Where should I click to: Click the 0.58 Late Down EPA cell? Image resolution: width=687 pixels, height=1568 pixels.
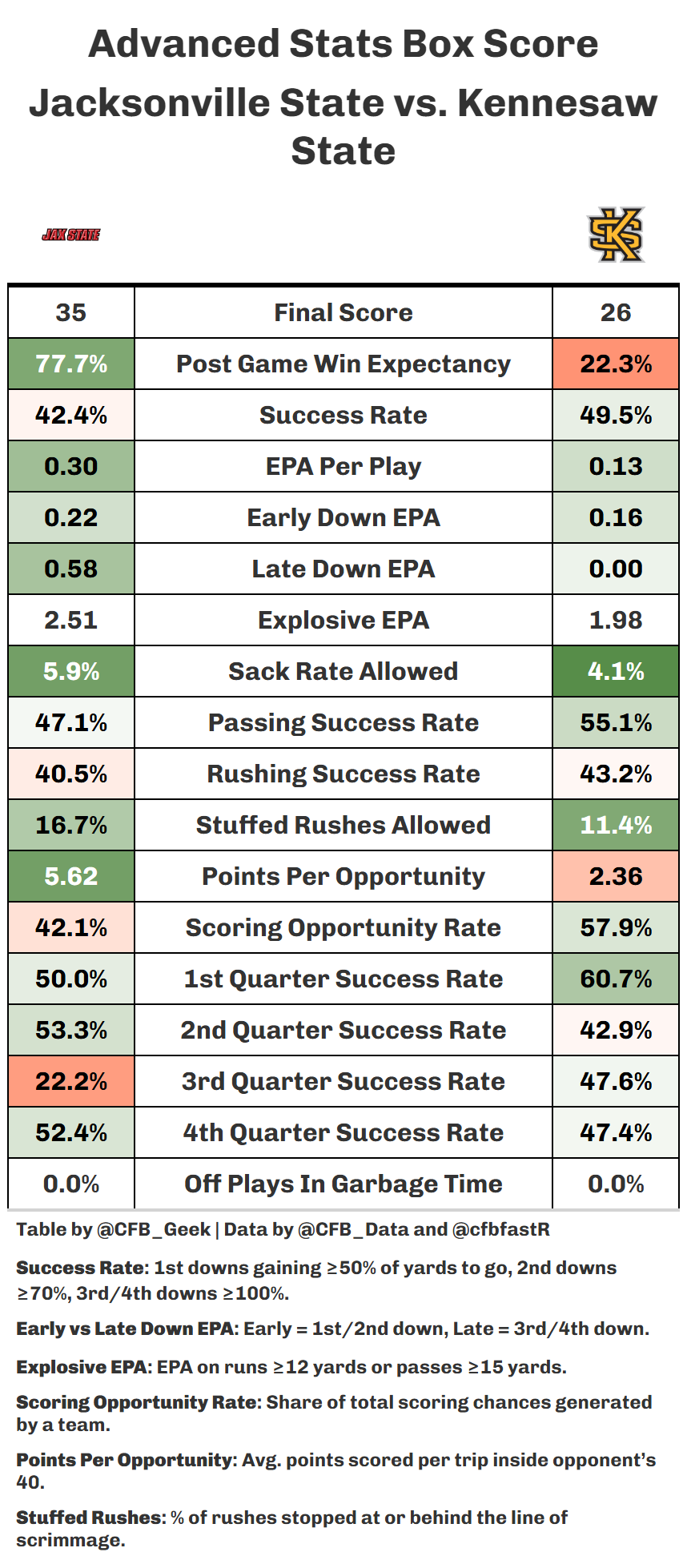point(71,569)
